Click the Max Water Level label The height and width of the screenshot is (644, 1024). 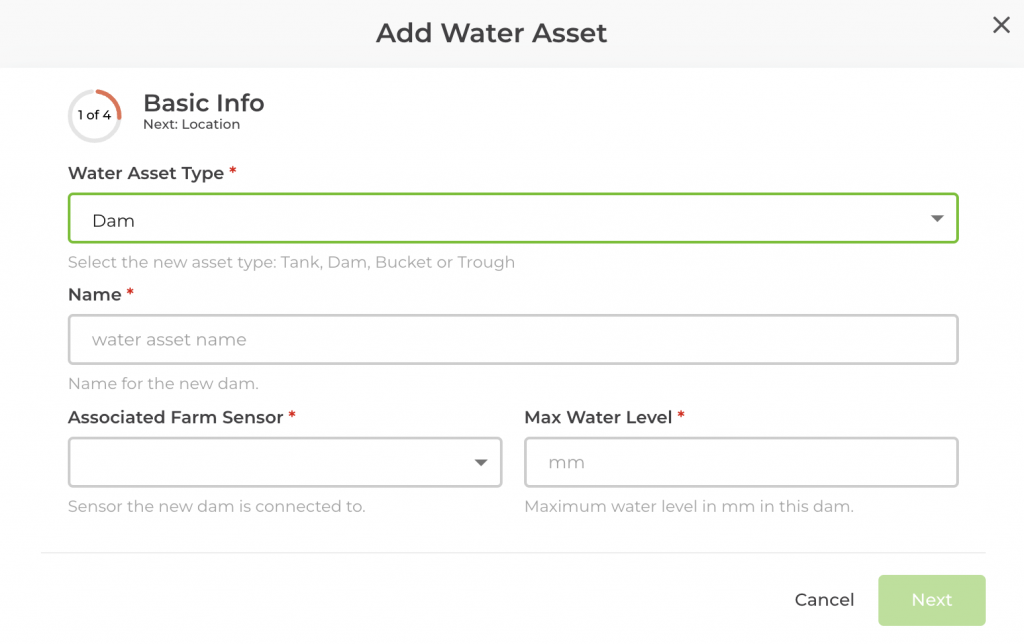(598, 417)
